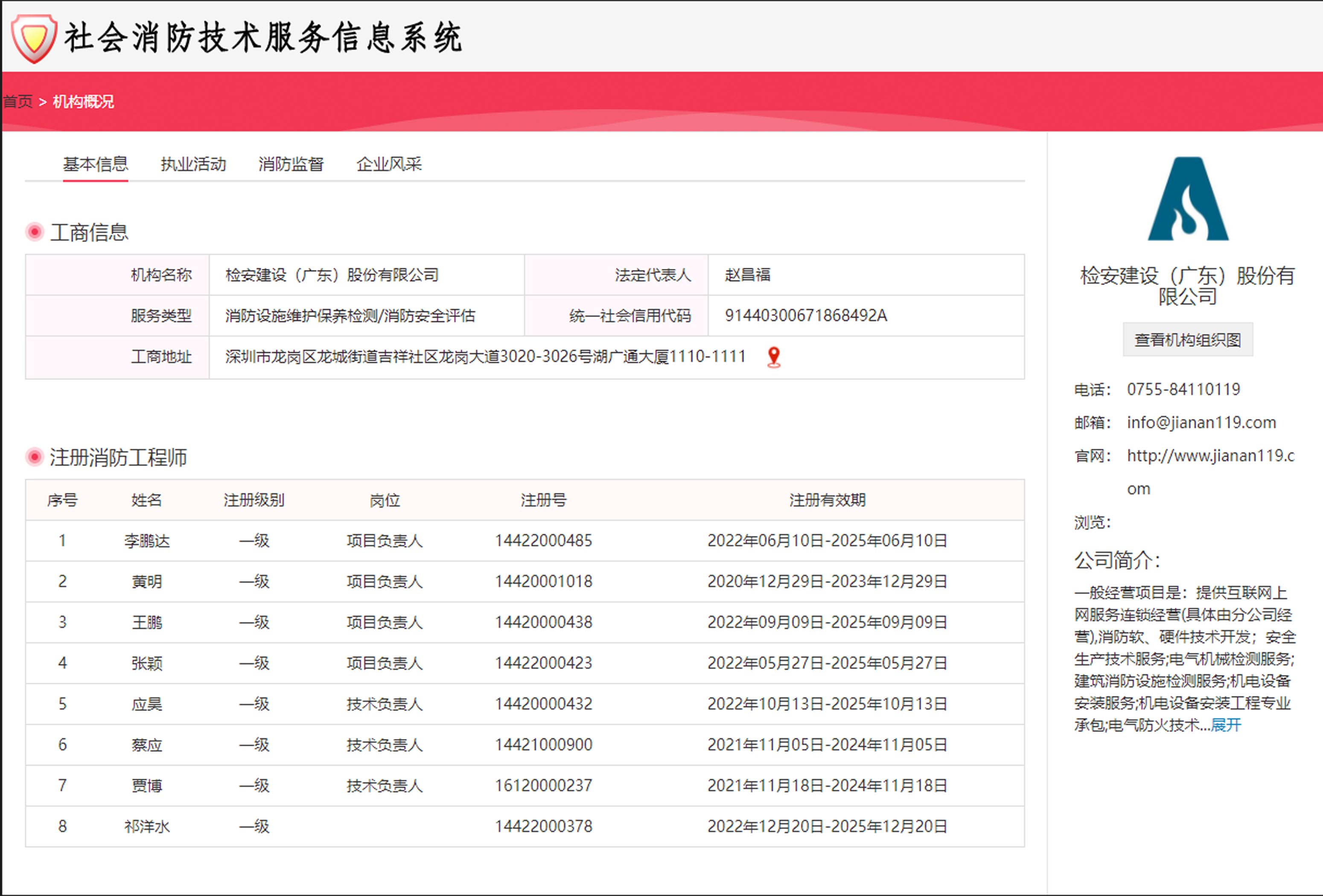
Task: Click the 岗位 column header
Action: click(x=385, y=500)
